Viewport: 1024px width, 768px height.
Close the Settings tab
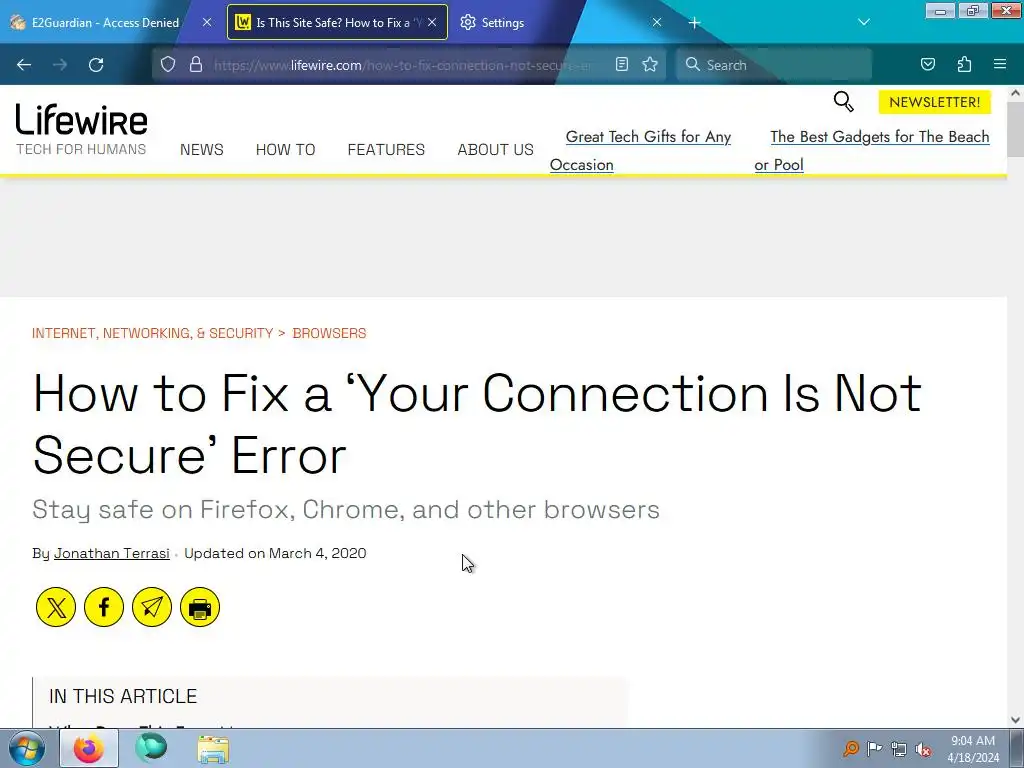coord(657,22)
